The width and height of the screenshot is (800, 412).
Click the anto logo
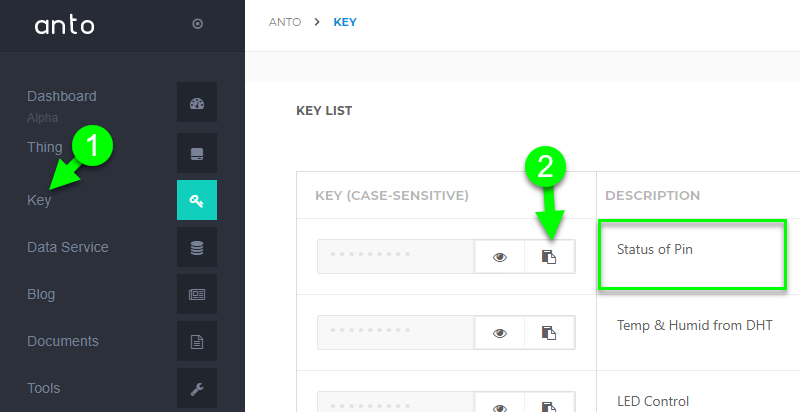coord(64,25)
